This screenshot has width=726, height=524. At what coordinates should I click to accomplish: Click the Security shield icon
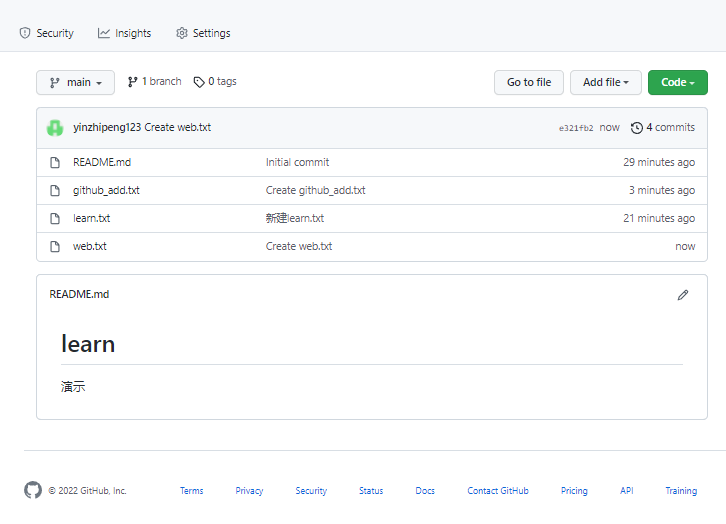[x=25, y=33]
